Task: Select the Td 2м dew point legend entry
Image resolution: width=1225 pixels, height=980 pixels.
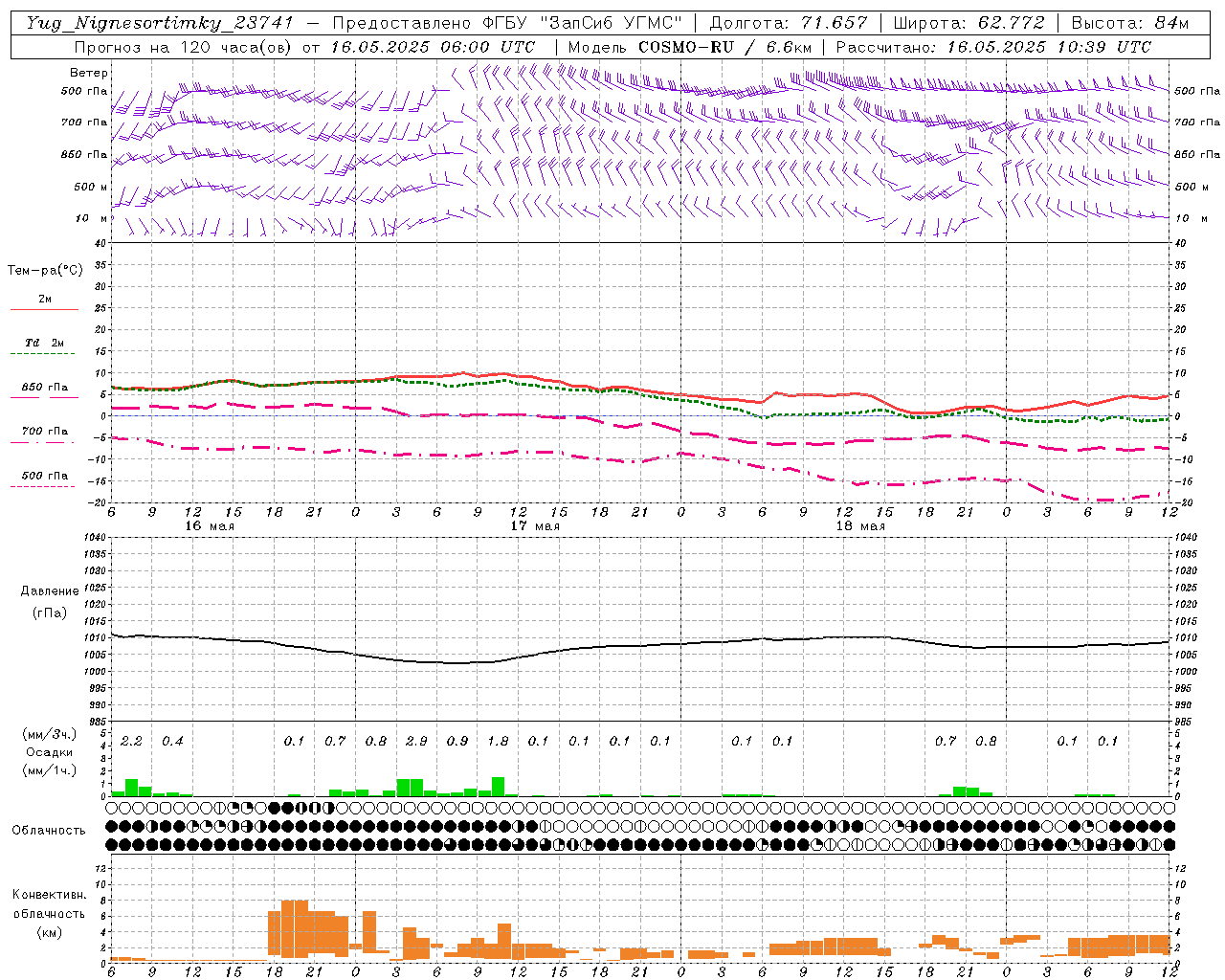Action: (45, 343)
